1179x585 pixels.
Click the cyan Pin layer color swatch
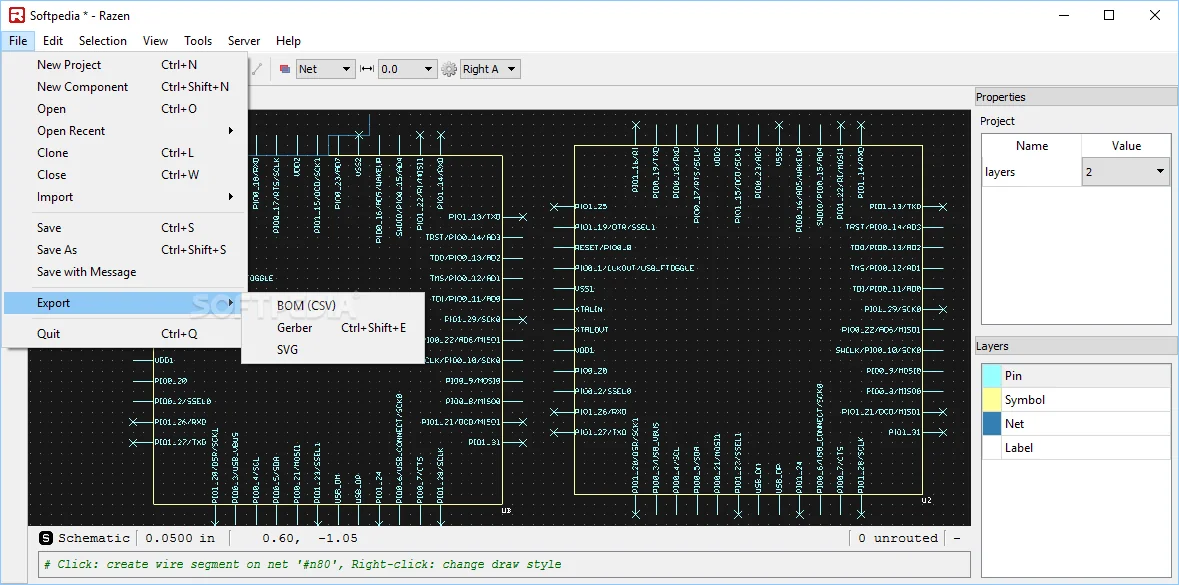(991, 376)
